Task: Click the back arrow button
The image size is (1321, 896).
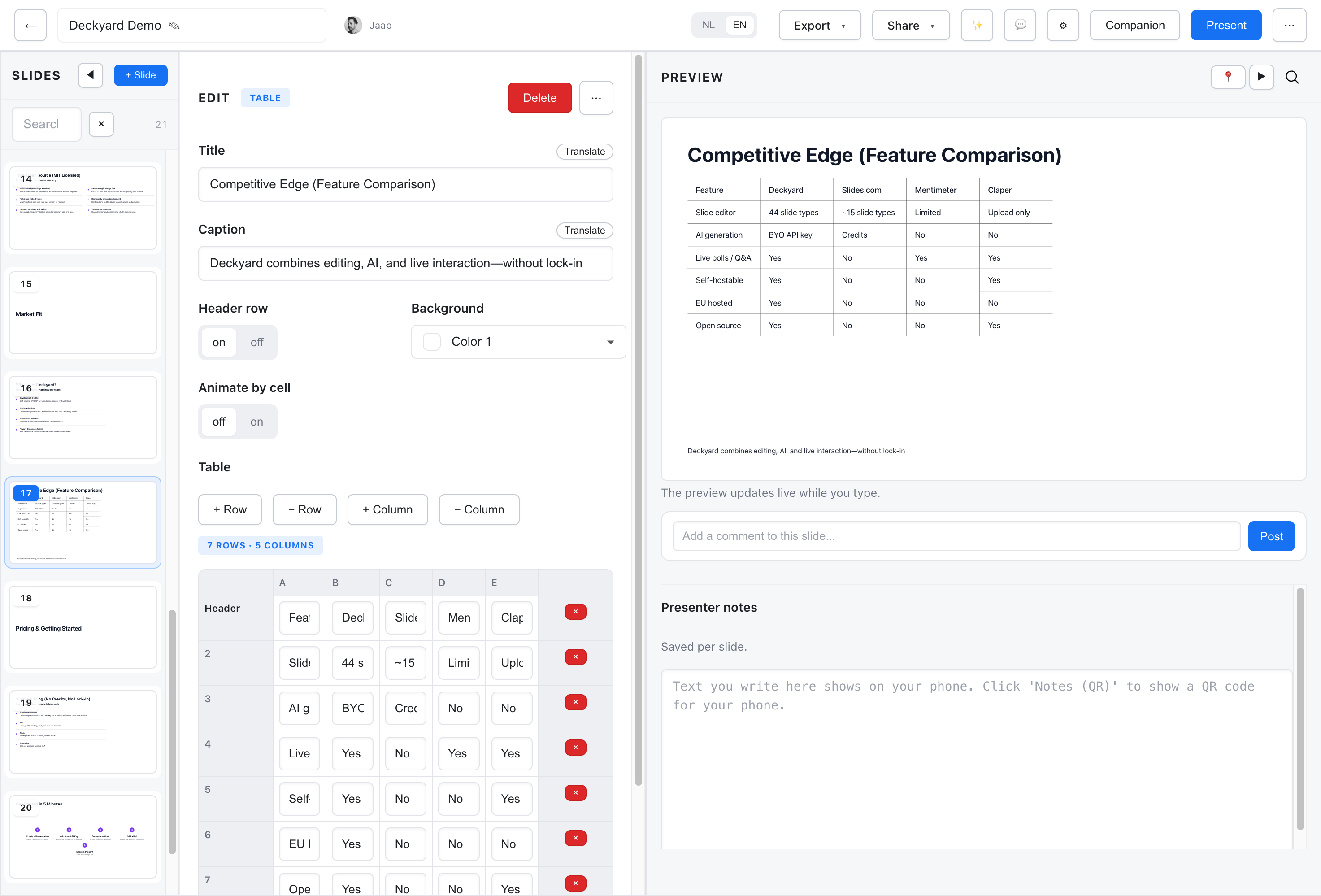Action: pyautogui.click(x=30, y=26)
